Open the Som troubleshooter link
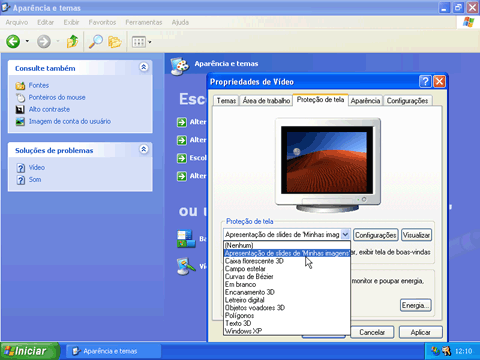 35,179
